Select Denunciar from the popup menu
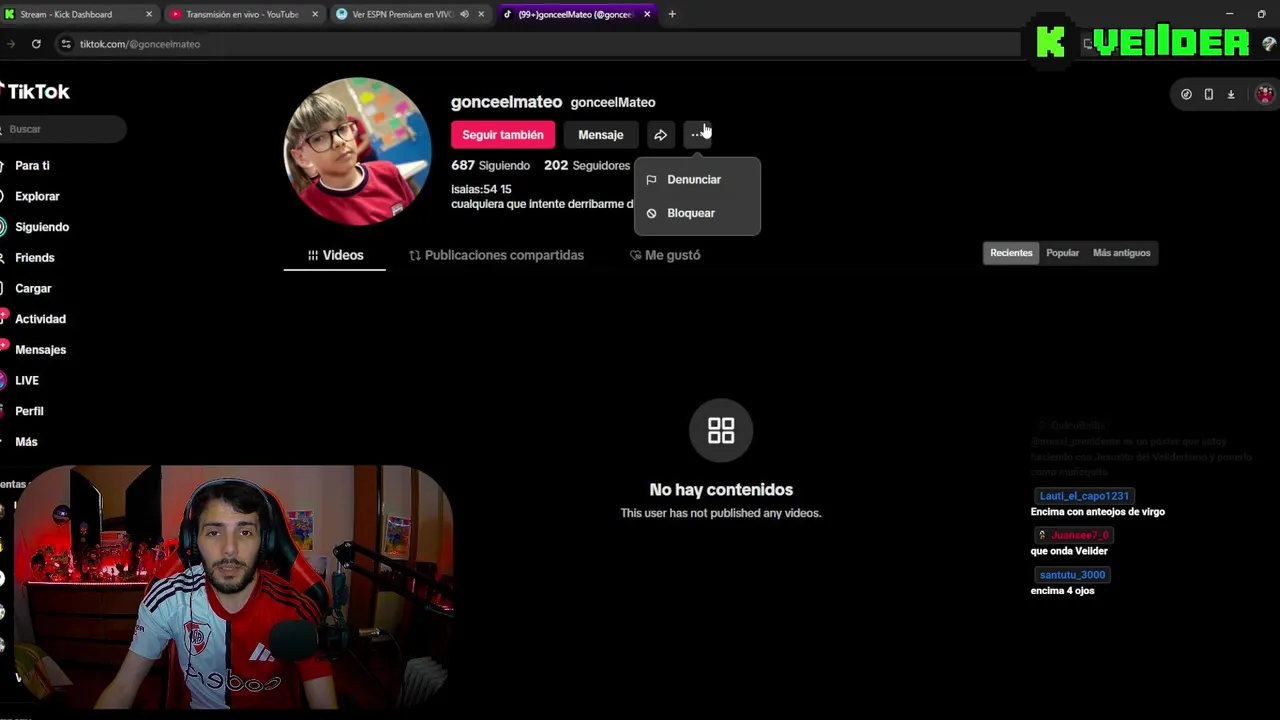Screen dimensions: 1280x720 [x=697, y=179]
